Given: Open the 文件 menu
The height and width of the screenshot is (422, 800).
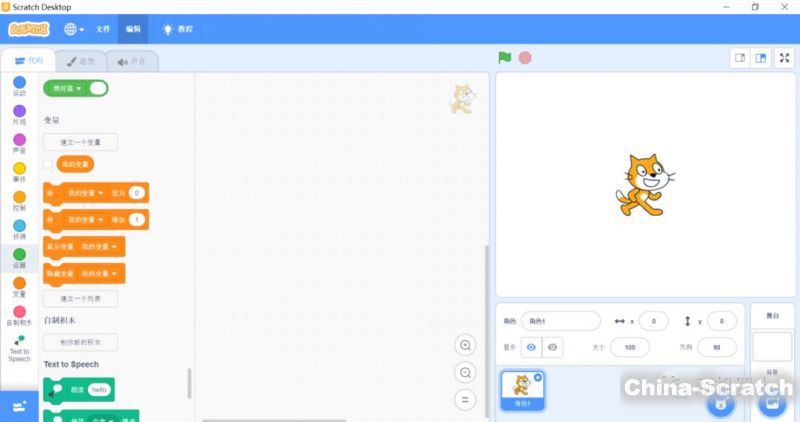Looking at the screenshot, I should 103,29.
